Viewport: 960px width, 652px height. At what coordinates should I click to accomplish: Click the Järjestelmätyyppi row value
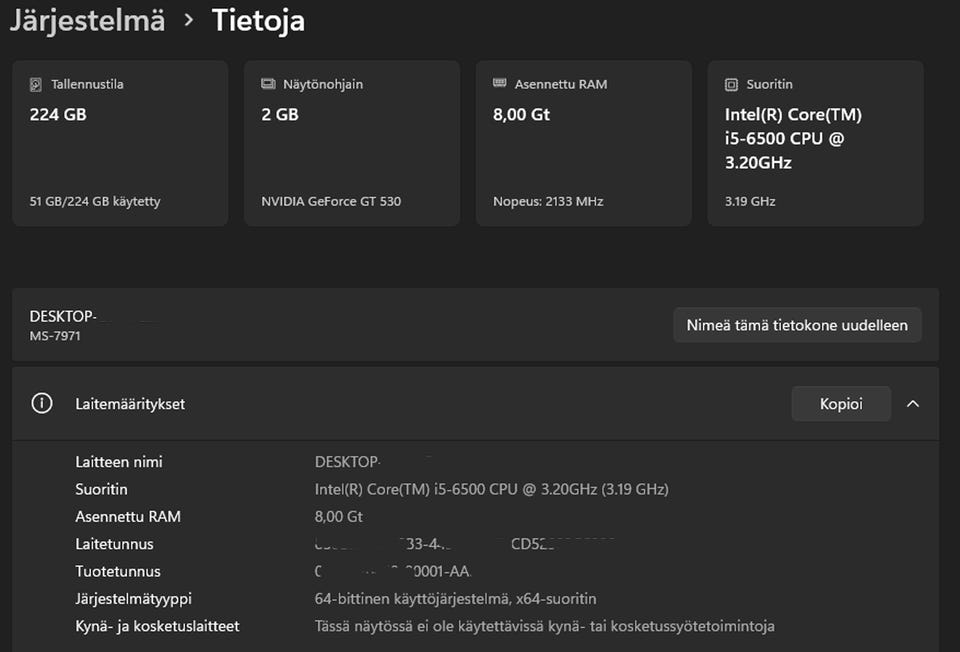pyautogui.click(x=455, y=599)
